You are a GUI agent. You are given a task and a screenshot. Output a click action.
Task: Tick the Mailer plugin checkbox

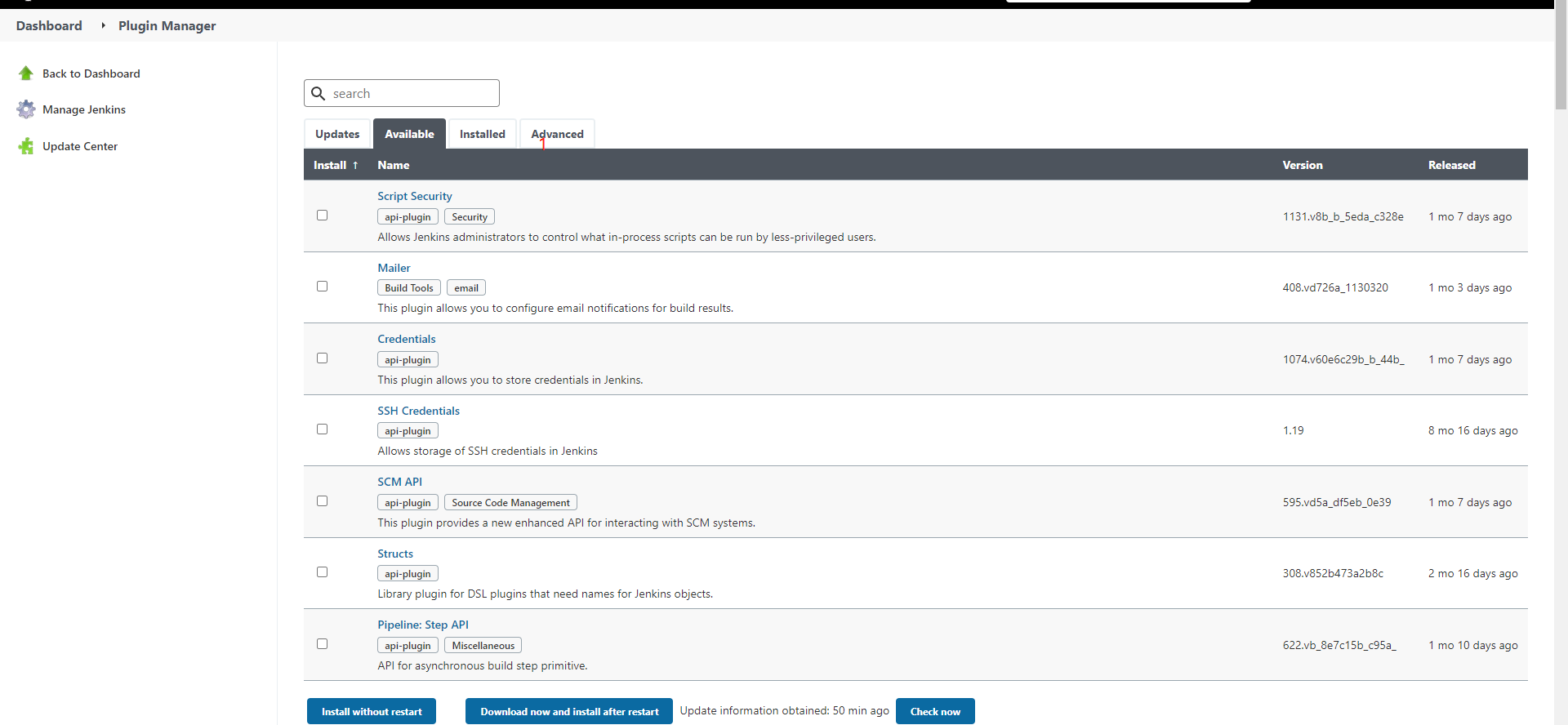point(322,287)
